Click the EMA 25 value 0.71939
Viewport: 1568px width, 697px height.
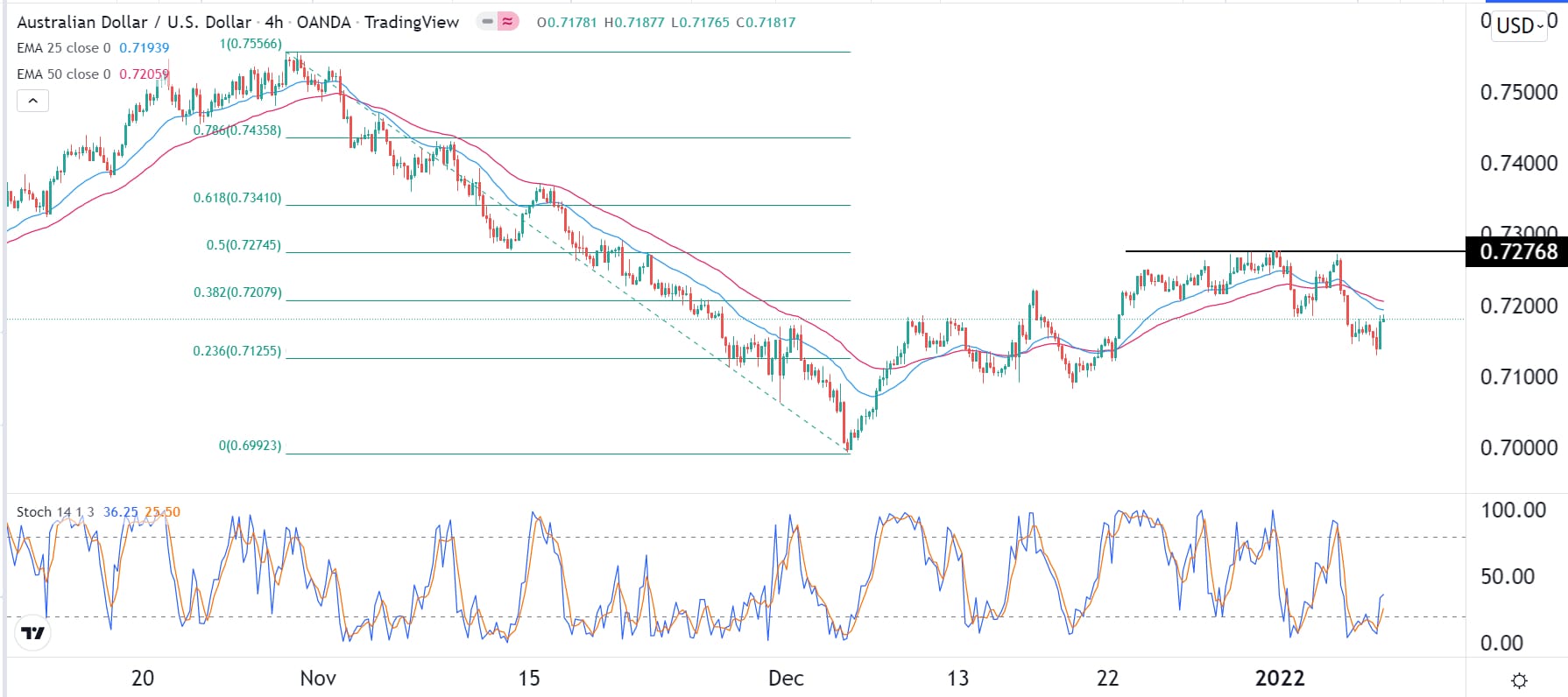(x=145, y=48)
